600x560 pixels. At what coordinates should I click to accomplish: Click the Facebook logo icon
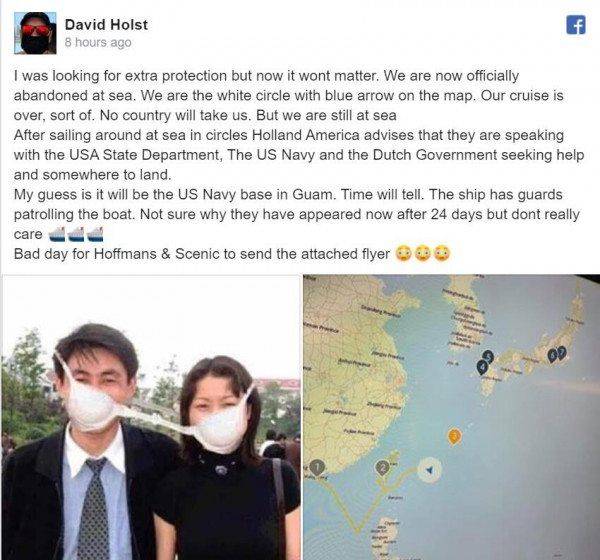(576, 25)
